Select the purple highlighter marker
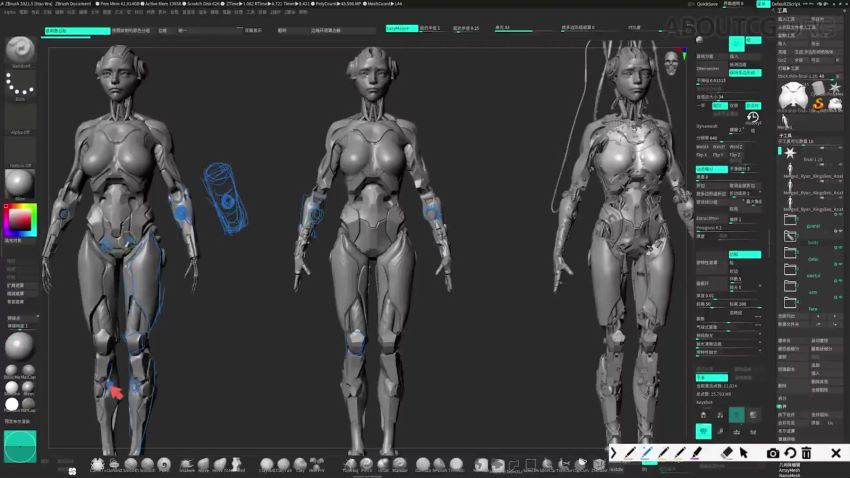 tap(697, 453)
